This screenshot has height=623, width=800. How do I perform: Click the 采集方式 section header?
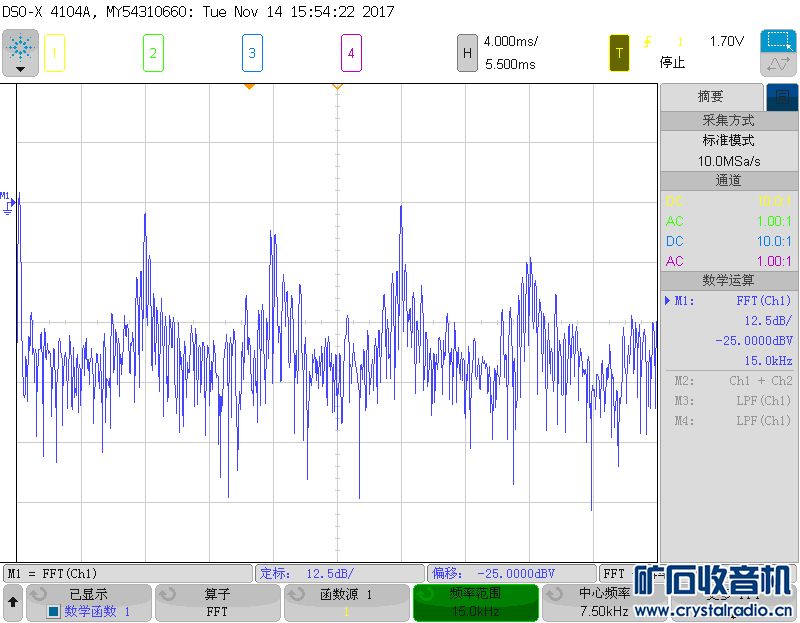729,120
